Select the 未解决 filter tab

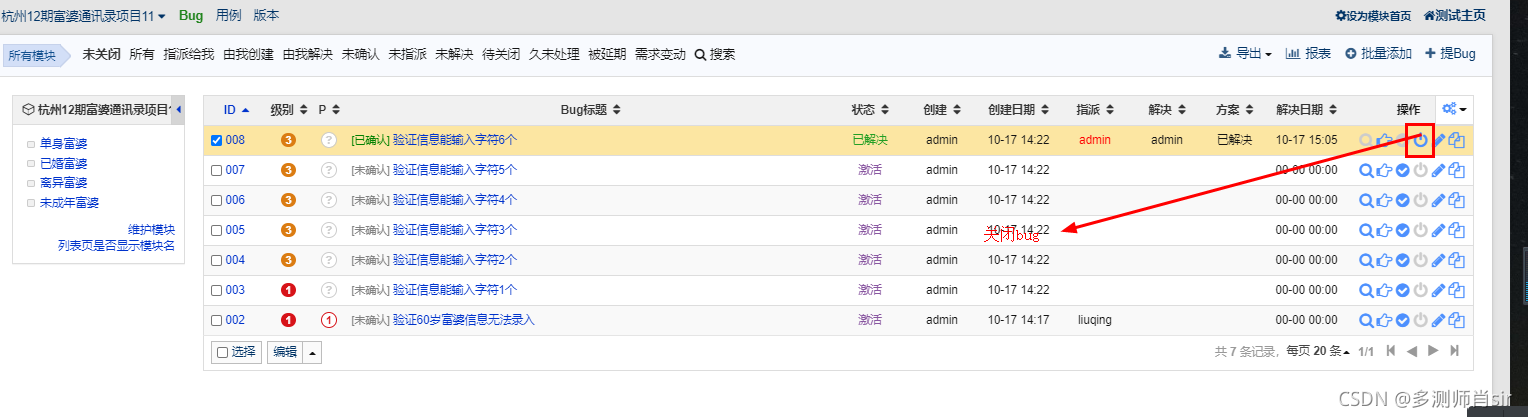[454, 54]
